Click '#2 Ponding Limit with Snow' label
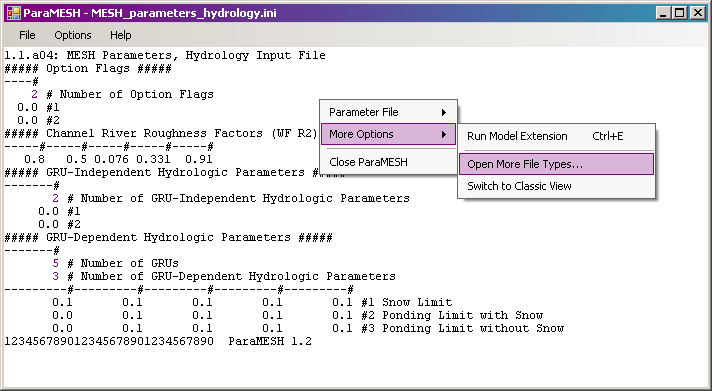Screen dimensions: 712x391 pyautogui.click(x=452, y=315)
